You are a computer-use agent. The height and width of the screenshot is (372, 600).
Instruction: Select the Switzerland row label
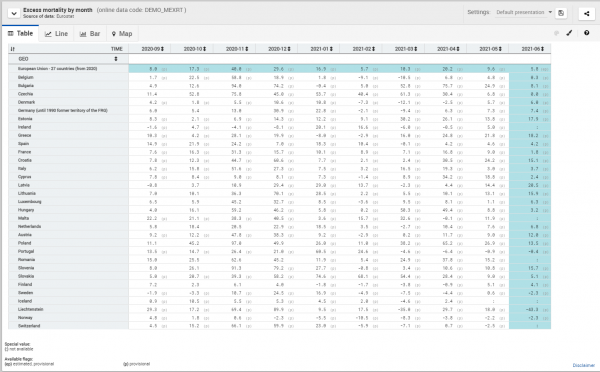pos(29,326)
